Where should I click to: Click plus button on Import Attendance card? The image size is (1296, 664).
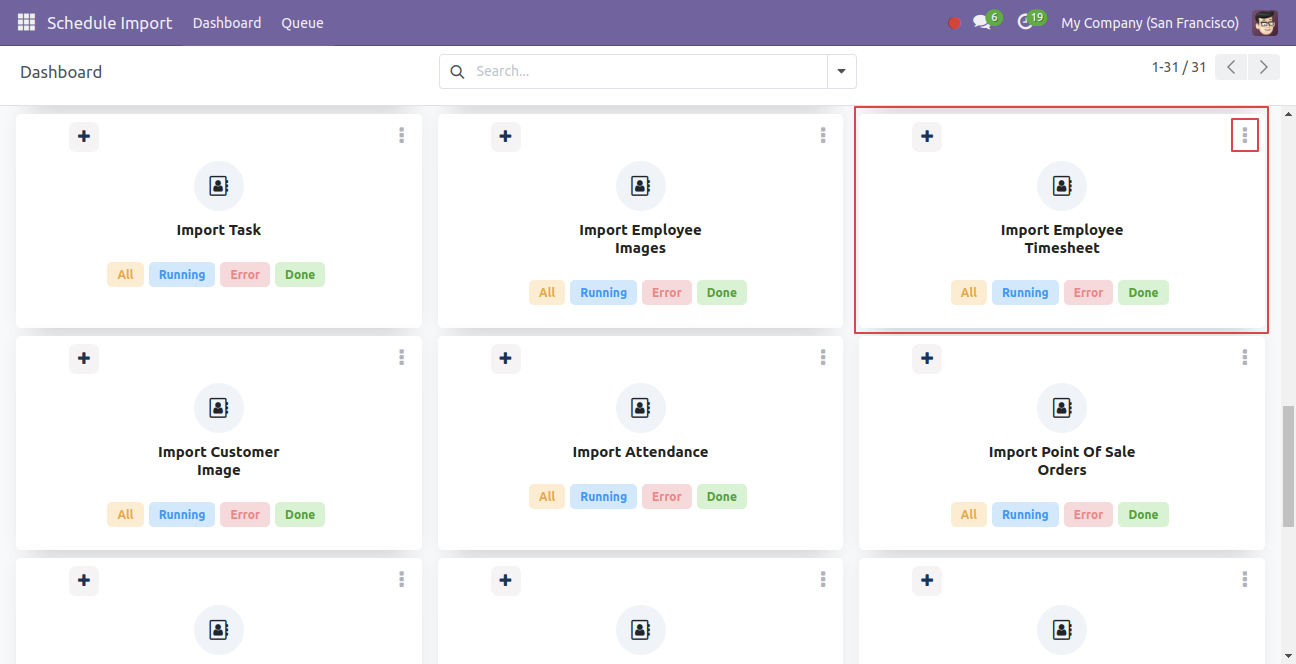(x=506, y=358)
